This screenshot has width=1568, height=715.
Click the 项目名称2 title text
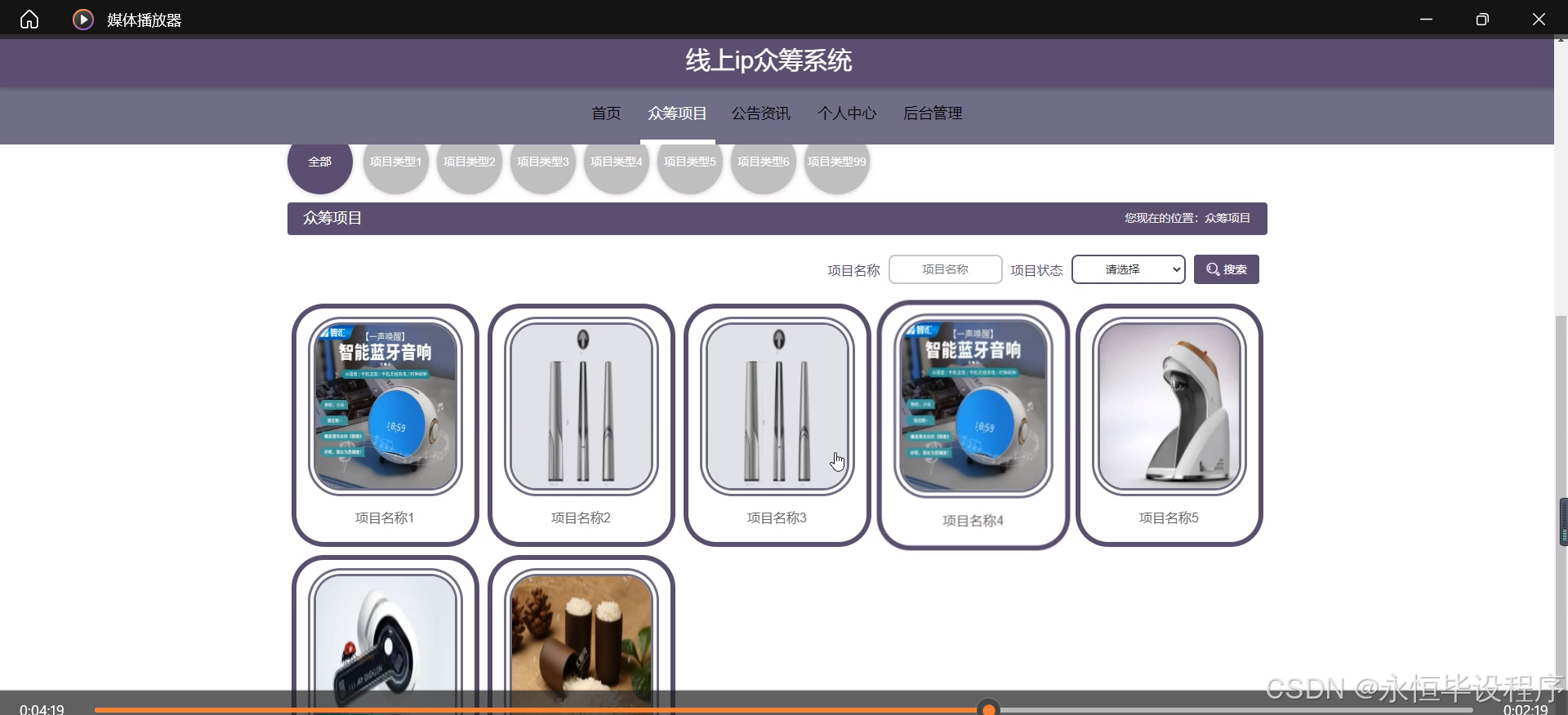[581, 517]
